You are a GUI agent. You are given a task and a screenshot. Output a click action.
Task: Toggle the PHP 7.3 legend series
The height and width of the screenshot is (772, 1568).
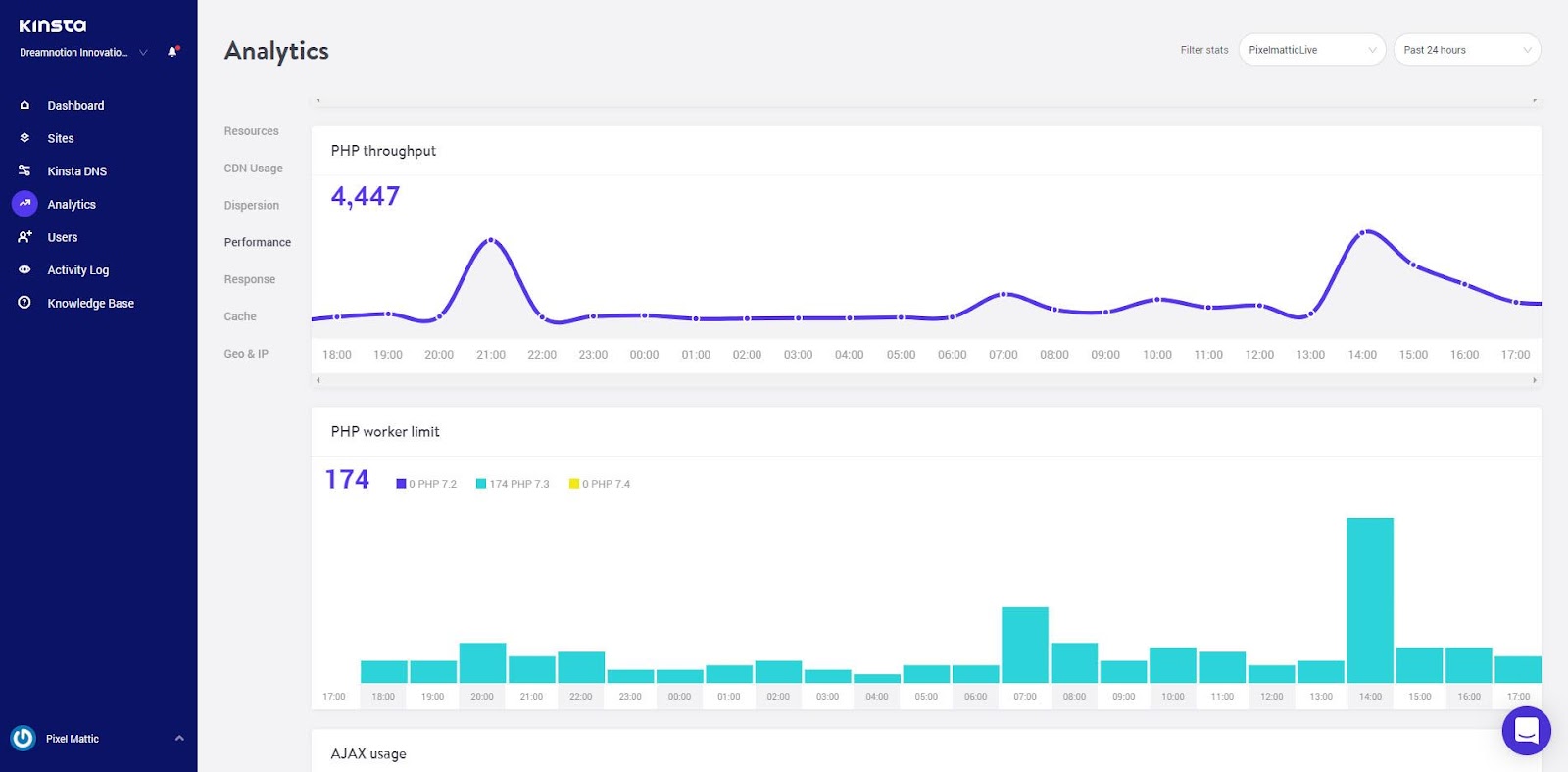(513, 484)
